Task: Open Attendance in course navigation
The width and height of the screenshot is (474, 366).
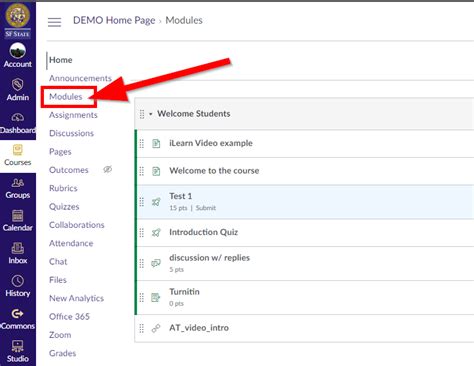Action: coord(71,243)
